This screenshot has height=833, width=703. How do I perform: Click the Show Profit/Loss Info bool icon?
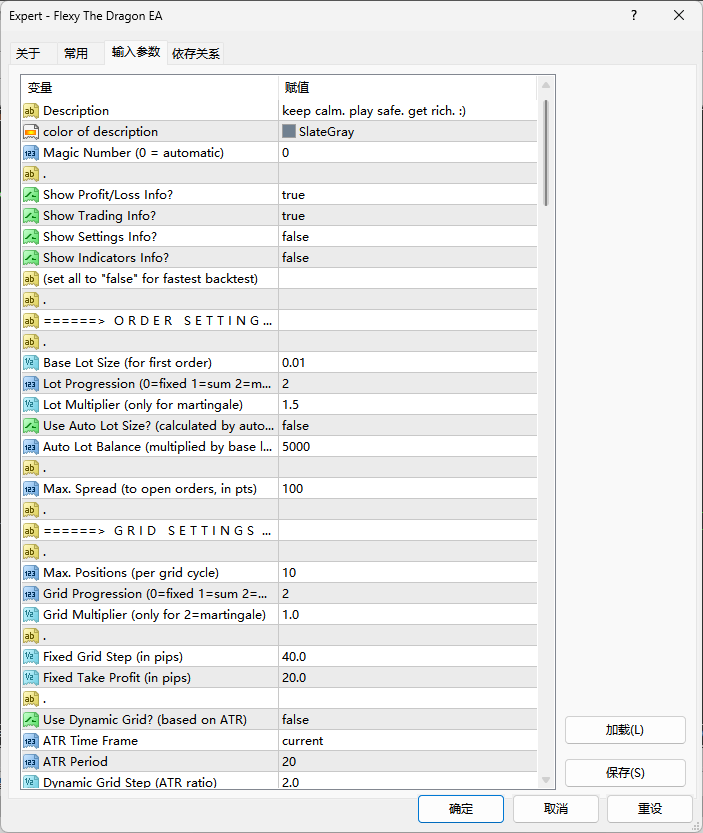pyautogui.click(x=31, y=195)
